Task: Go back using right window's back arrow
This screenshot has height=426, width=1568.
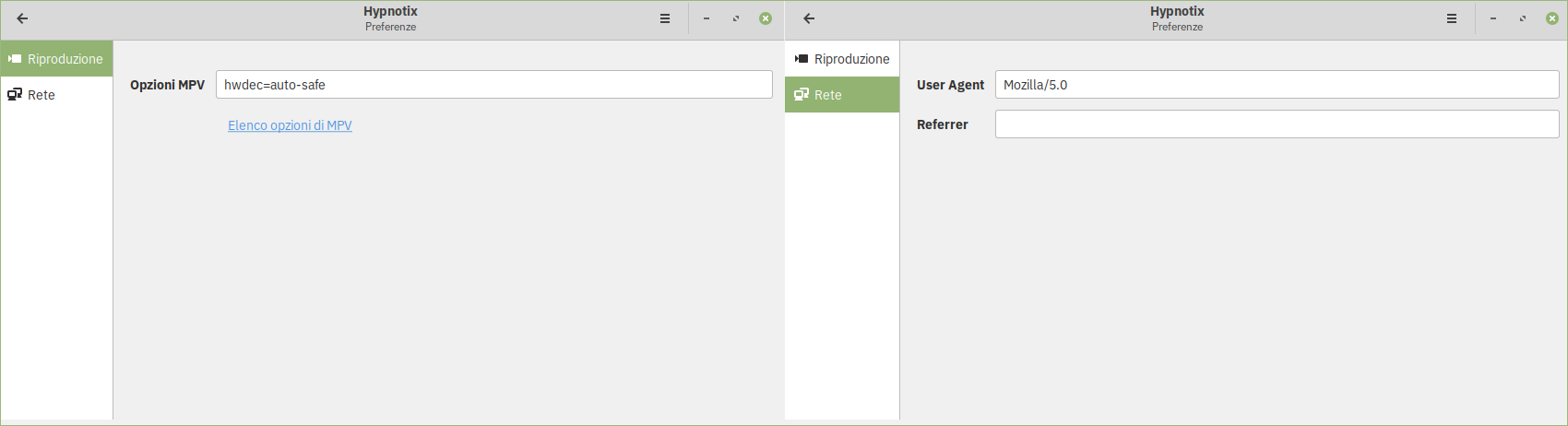Action: (x=809, y=18)
